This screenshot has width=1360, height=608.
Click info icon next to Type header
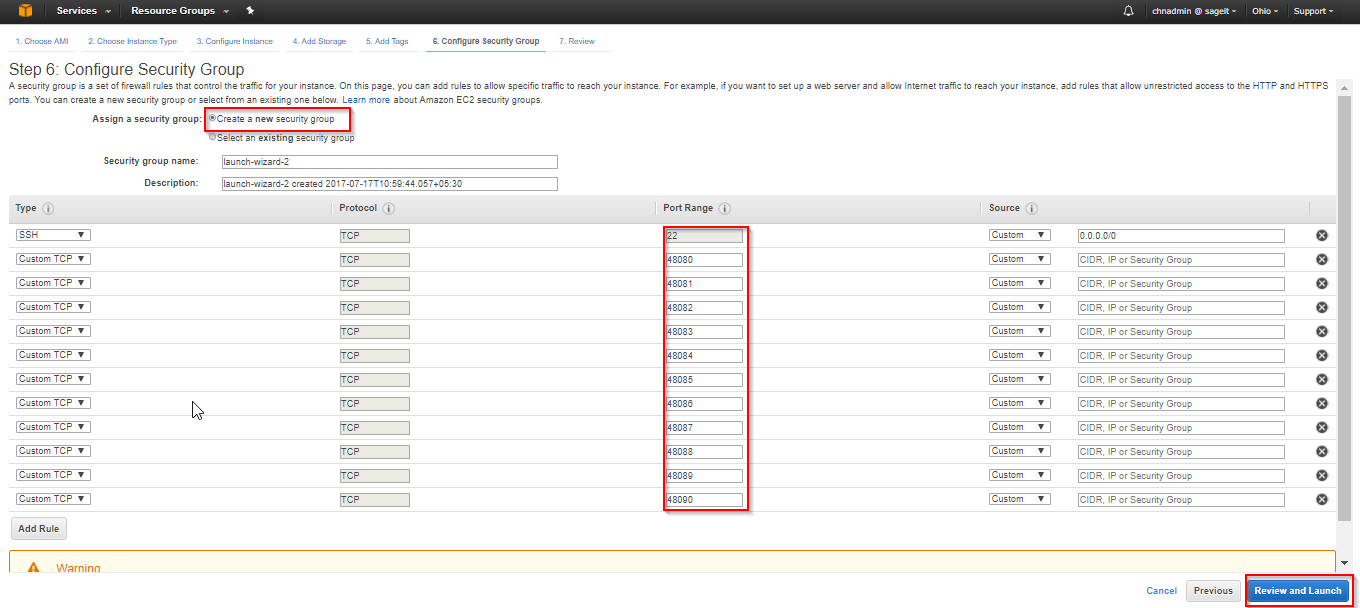[48, 209]
